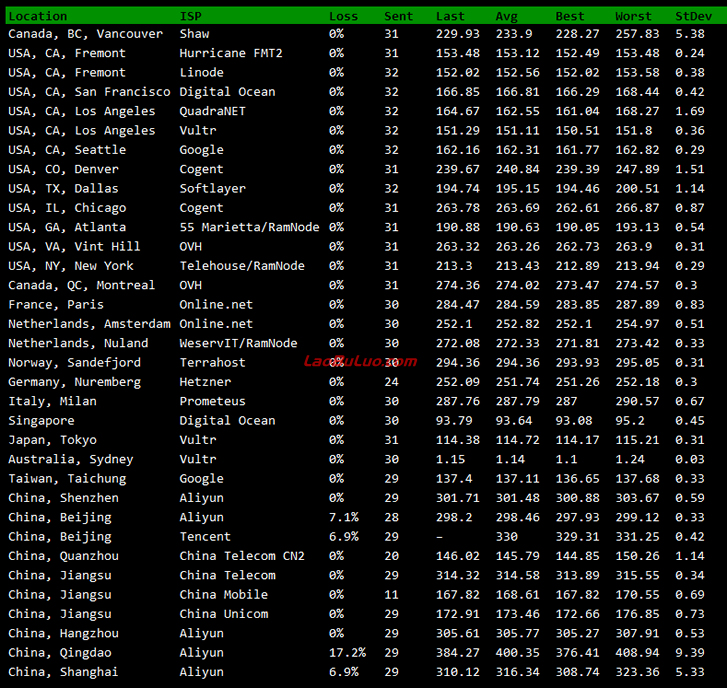Screen dimensions: 727x688
Task: Click the Sent column header
Action: pyautogui.click(x=398, y=16)
